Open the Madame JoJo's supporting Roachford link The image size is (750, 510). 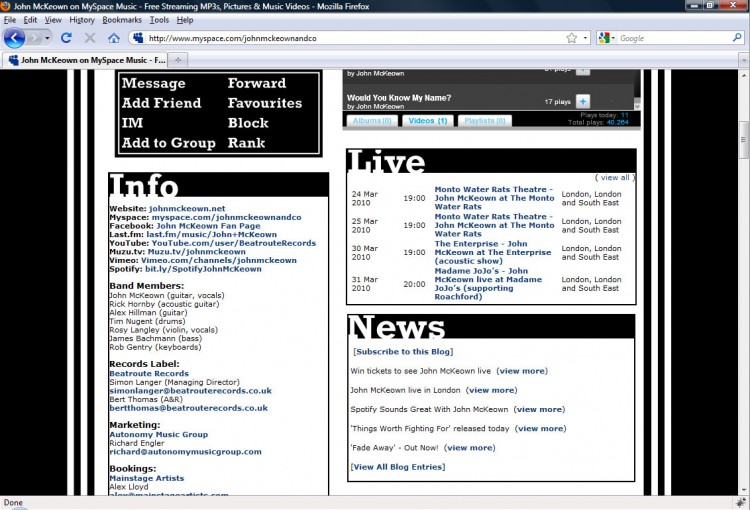pos(488,284)
